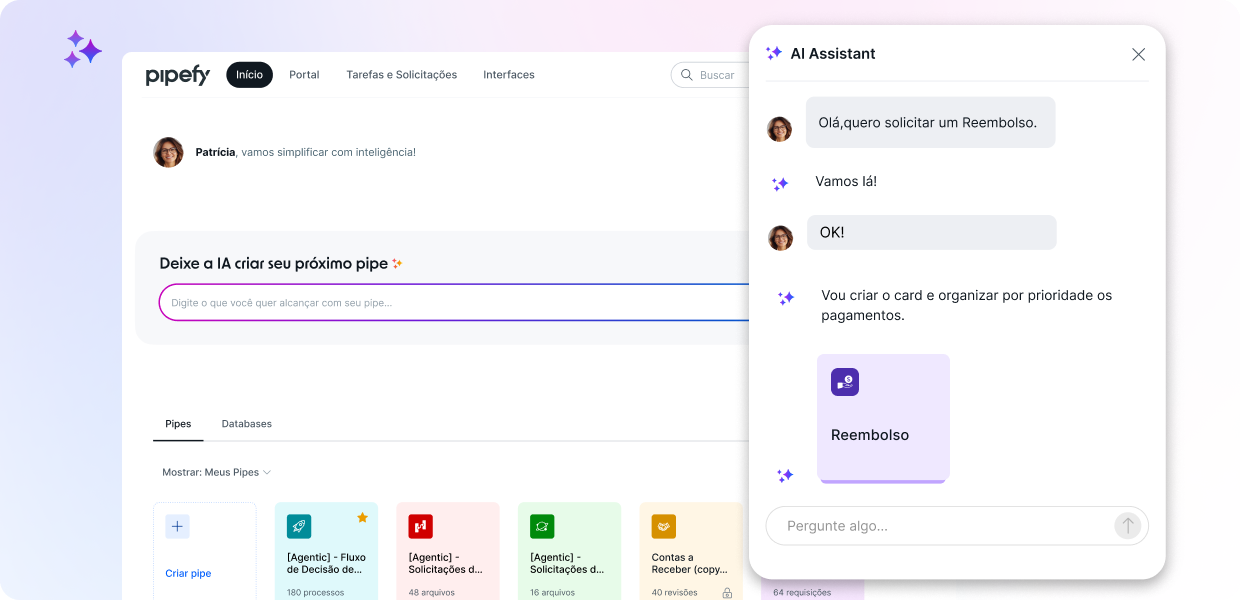The image size is (1240, 600).
Task: Click the Pergunte algo chat input
Action: [x=940, y=526]
